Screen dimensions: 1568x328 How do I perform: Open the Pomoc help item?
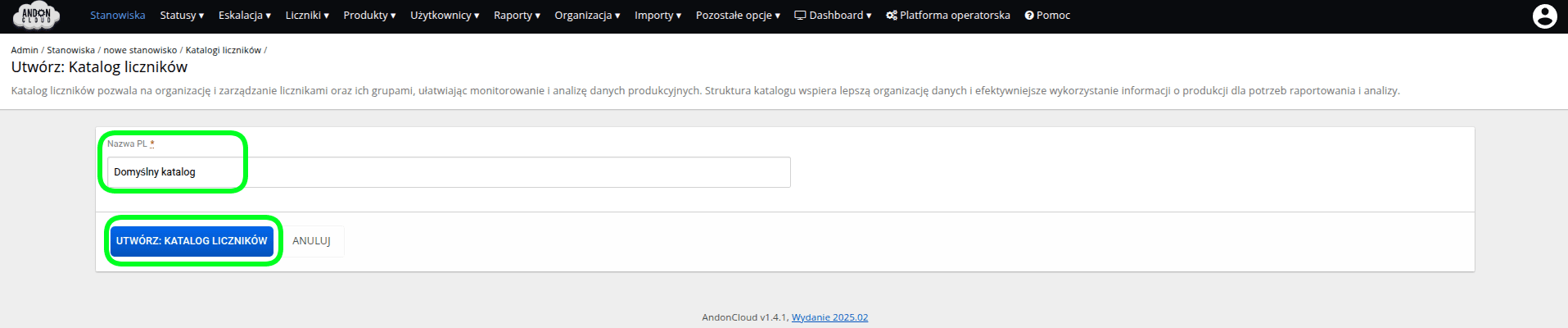click(x=1047, y=16)
